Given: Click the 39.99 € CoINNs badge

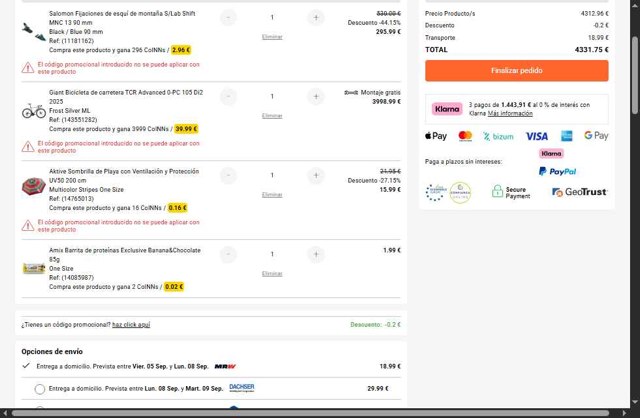Looking at the screenshot, I should tap(186, 129).
